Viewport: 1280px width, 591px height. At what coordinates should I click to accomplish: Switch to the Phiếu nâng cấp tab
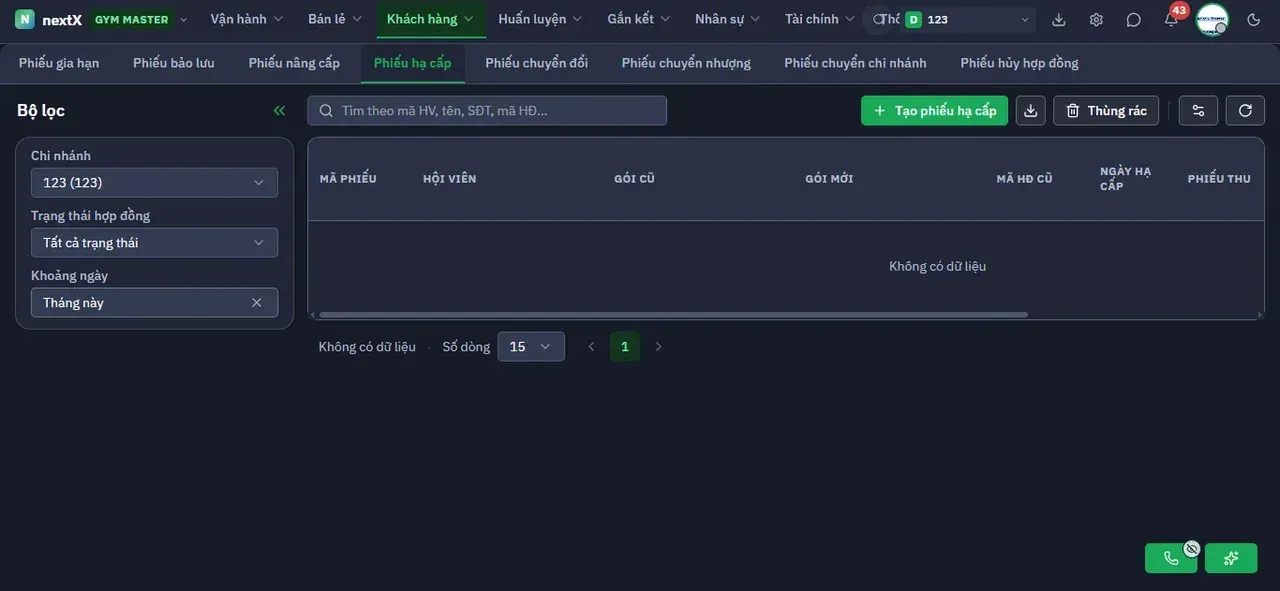coord(294,63)
